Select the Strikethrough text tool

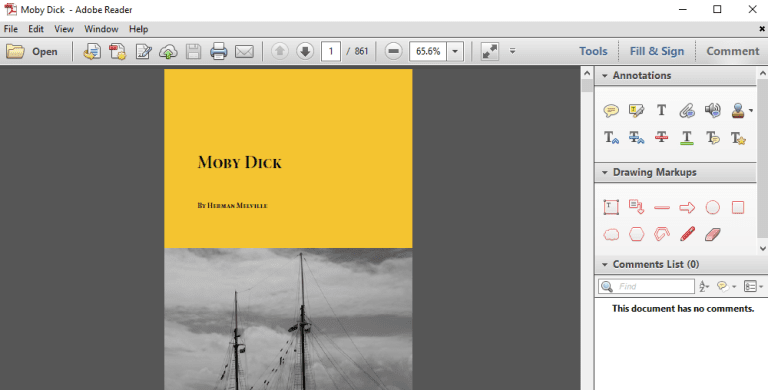pyautogui.click(x=662, y=138)
